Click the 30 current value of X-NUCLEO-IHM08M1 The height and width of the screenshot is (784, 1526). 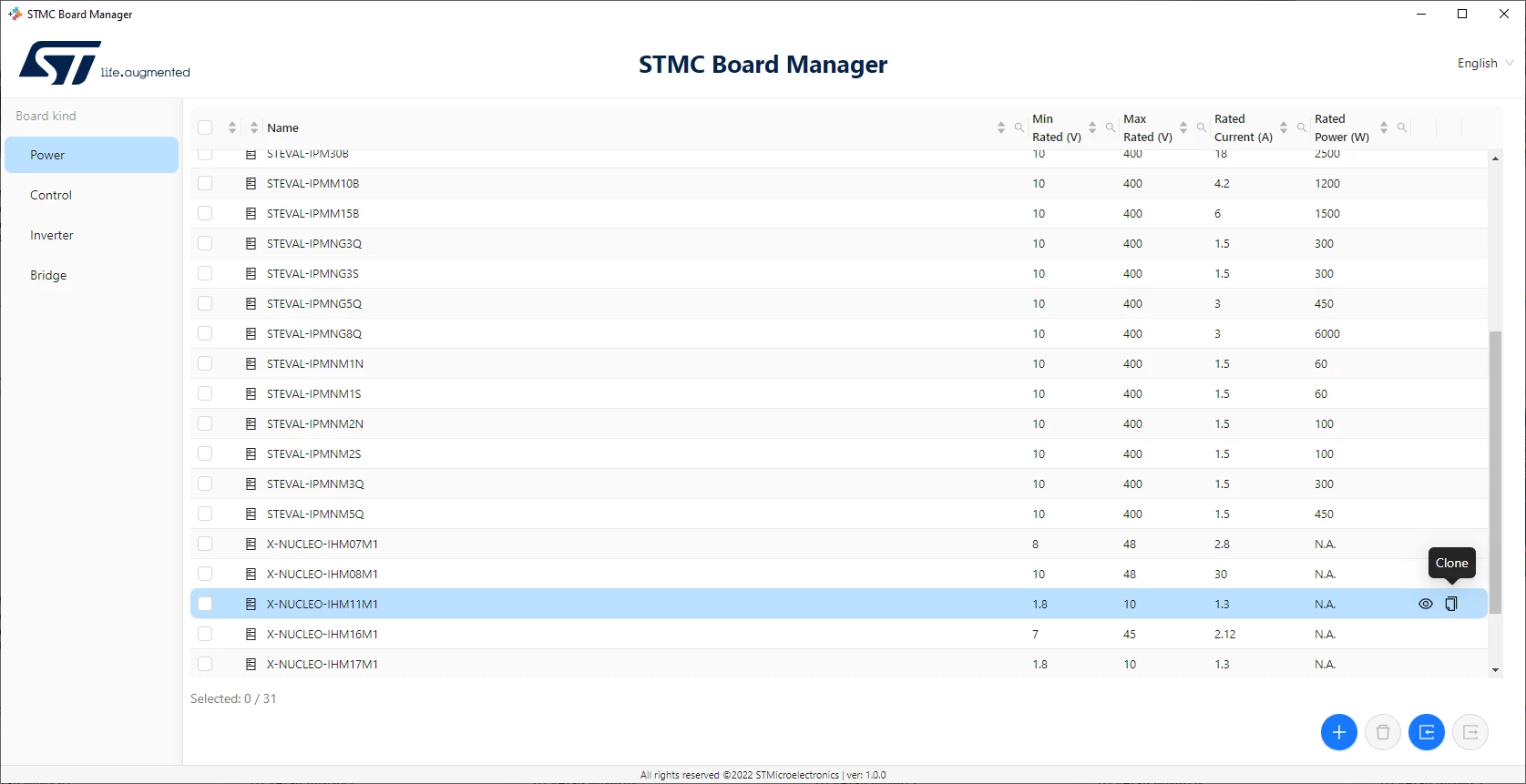pyautogui.click(x=1221, y=574)
